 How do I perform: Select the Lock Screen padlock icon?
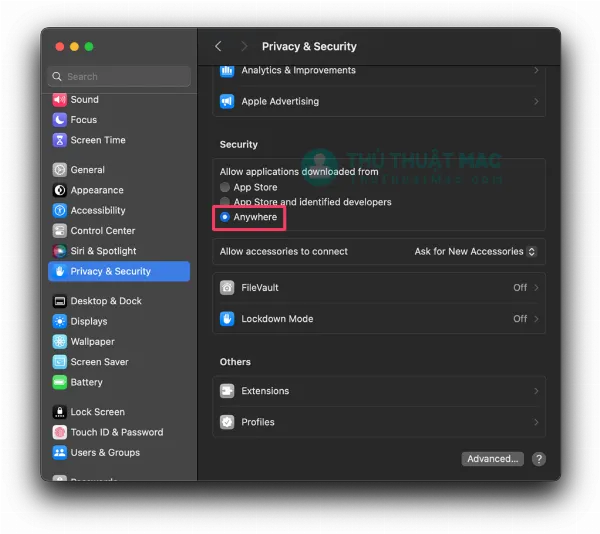pyautogui.click(x=59, y=412)
